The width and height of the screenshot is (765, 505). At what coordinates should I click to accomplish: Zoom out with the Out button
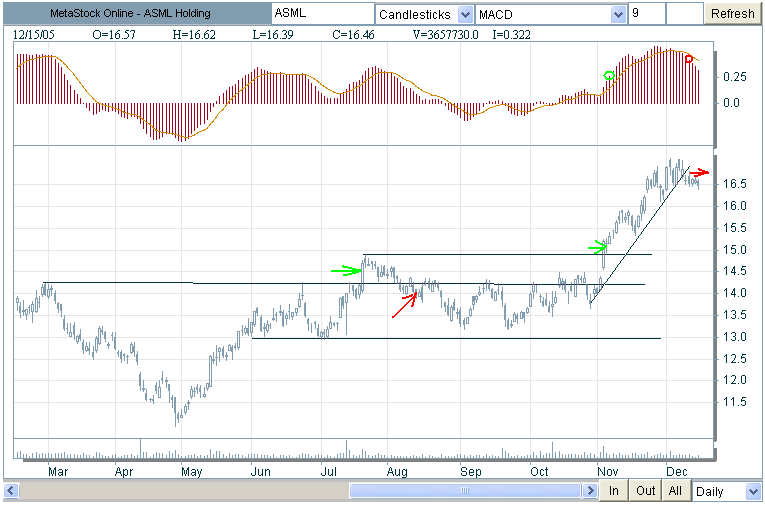(645, 490)
